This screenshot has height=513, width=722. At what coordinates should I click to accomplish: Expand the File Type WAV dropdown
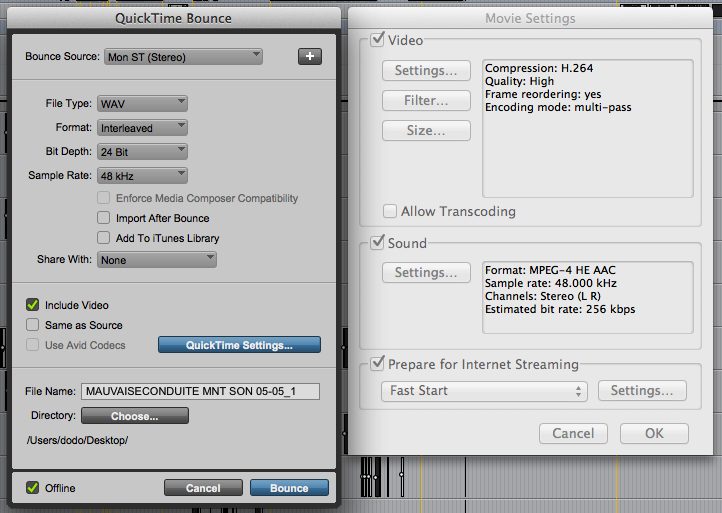pyautogui.click(x=142, y=103)
